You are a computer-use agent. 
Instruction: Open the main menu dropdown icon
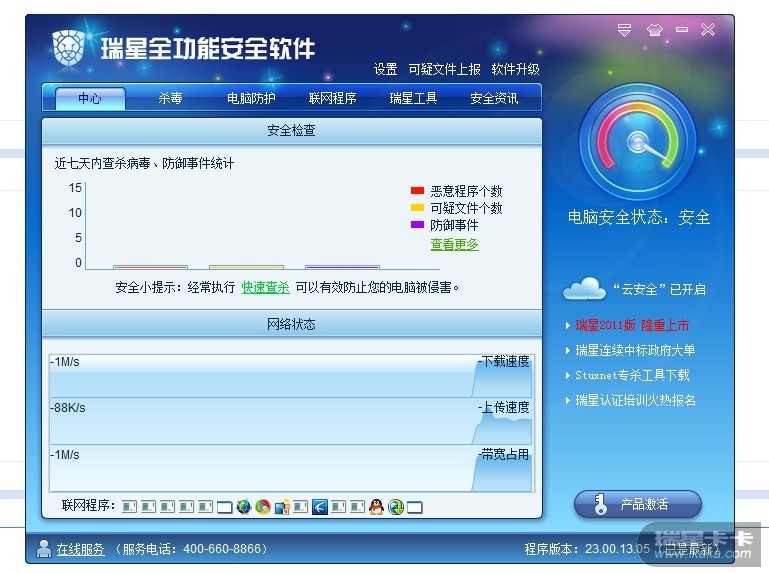pyautogui.click(x=624, y=30)
